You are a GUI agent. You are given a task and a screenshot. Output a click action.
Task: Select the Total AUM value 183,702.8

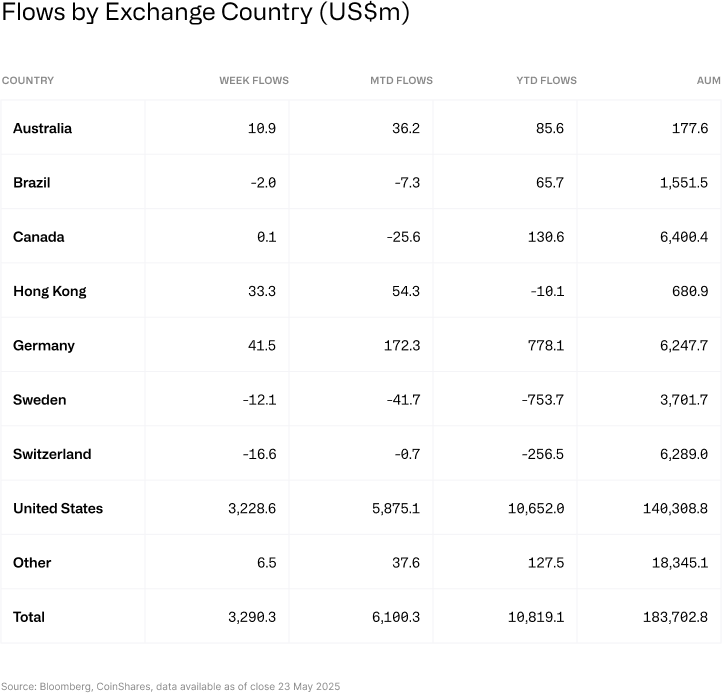point(675,617)
